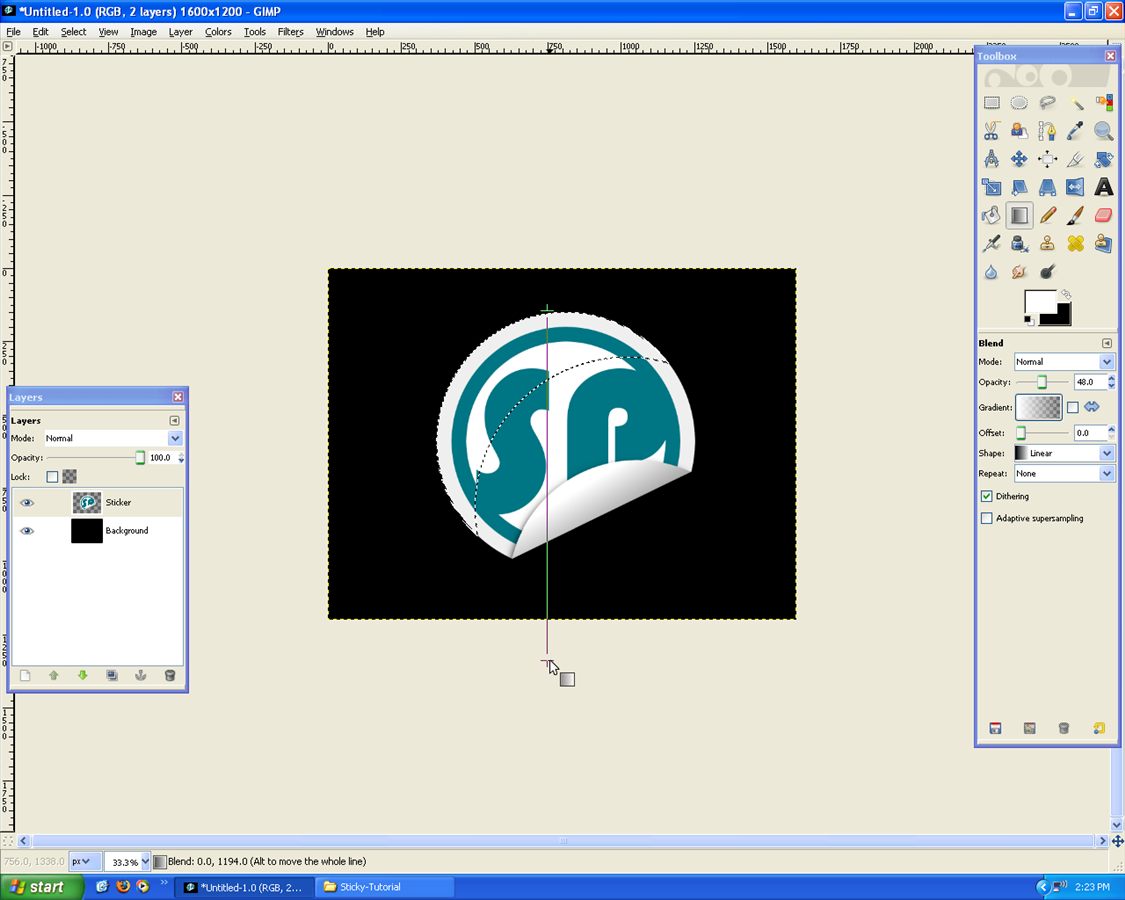Select the Scale tool
The image size is (1125, 900).
click(x=992, y=187)
